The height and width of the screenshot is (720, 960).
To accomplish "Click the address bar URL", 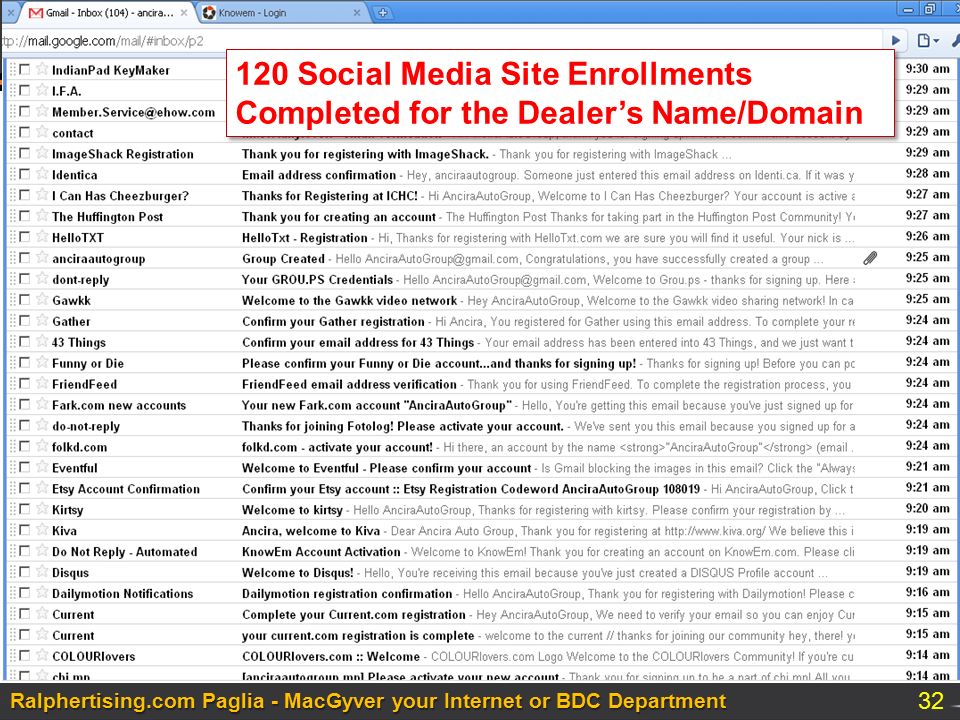I will pos(103,41).
